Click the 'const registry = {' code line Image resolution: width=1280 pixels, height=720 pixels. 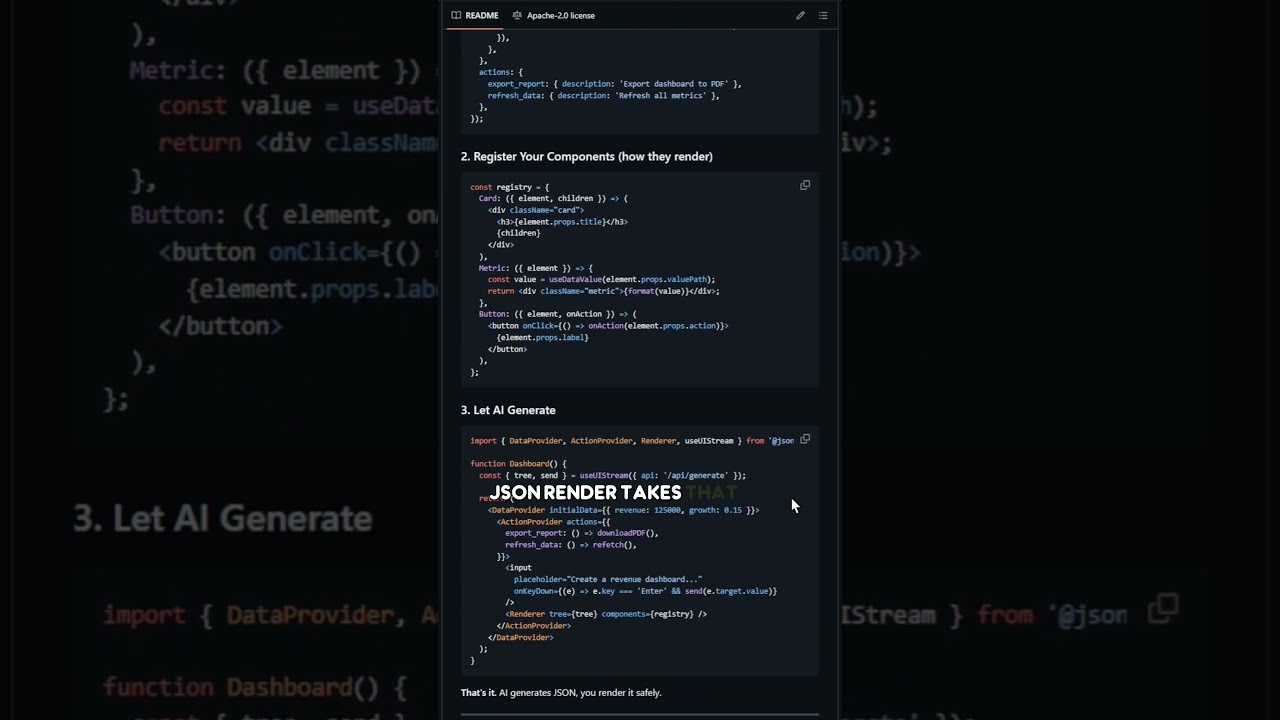(x=509, y=187)
